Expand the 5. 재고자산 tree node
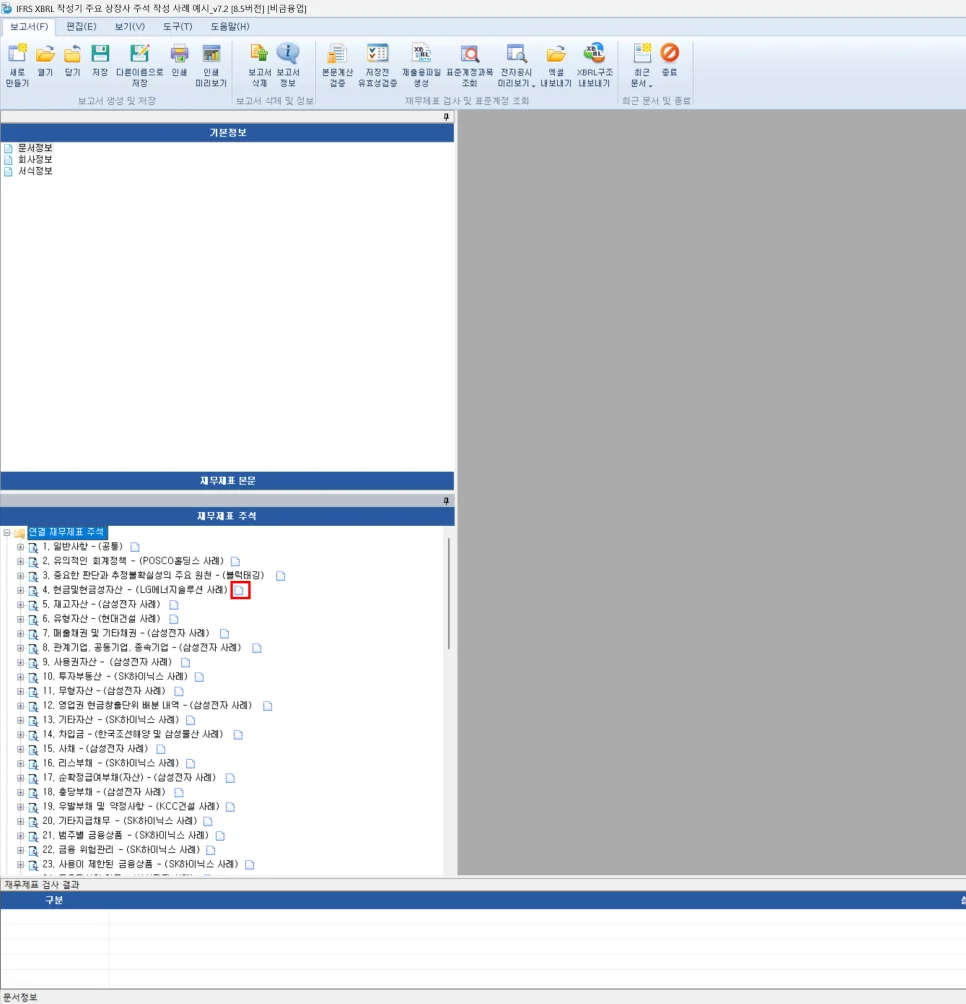Image resolution: width=966 pixels, height=1004 pixels. [20, 605]
